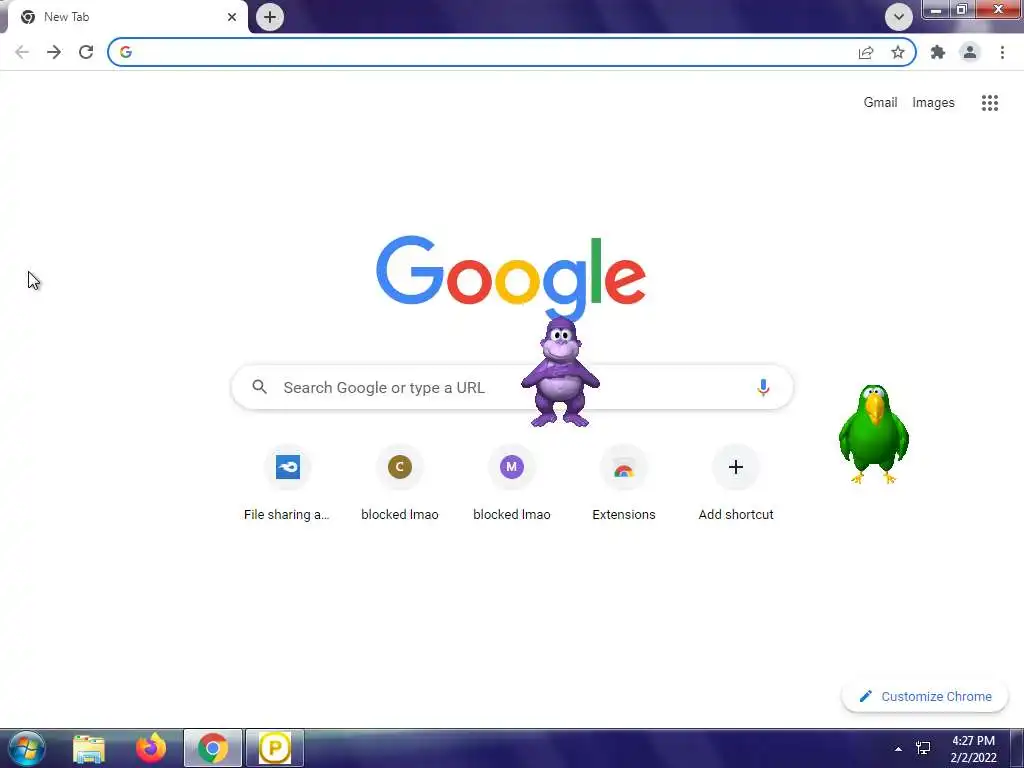Restore down the Chrome window
This screenshot has height=768, width=1024.
point(961,9)
